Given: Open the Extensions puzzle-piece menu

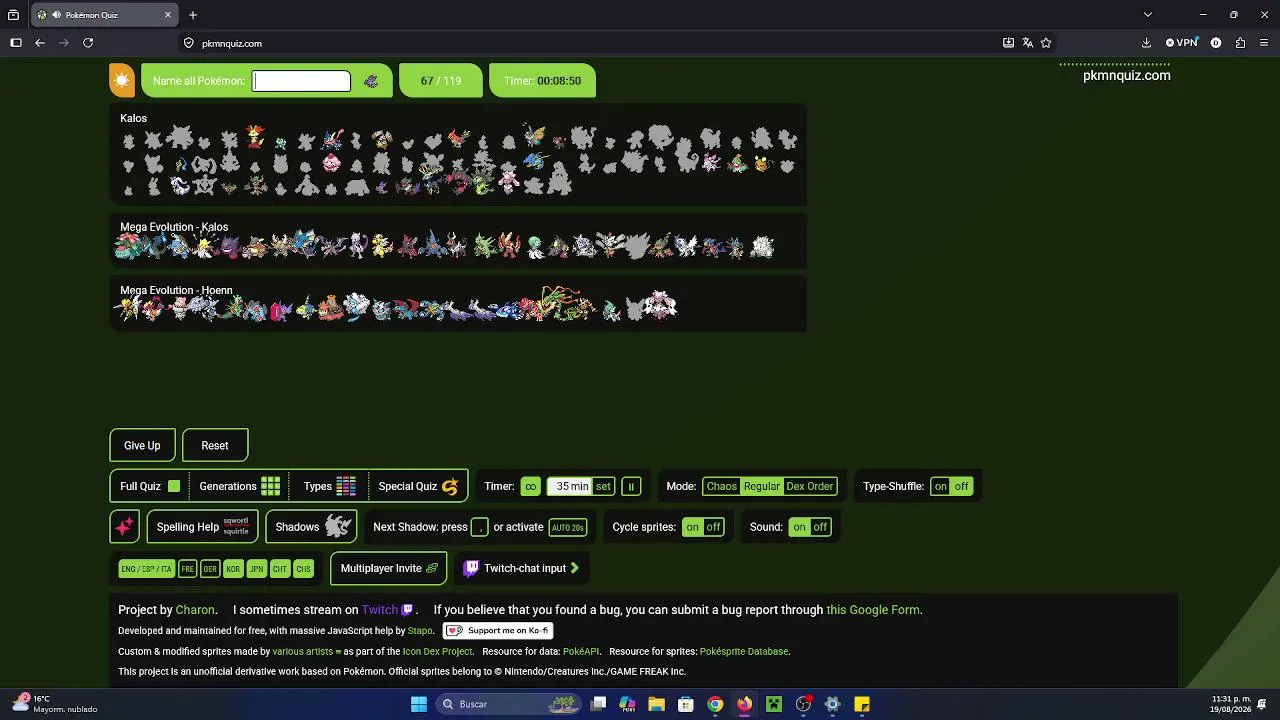Looking at the screenshot, I should 1240,43.
